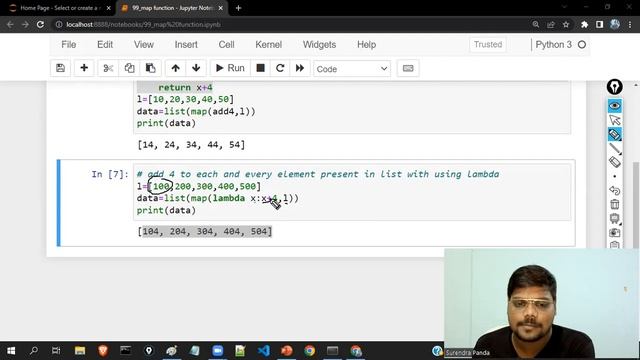Restart kernel and run all with fast-forward icon
Image resolution: width=640 pixels, height=360 pixels.
click(300, 68)
